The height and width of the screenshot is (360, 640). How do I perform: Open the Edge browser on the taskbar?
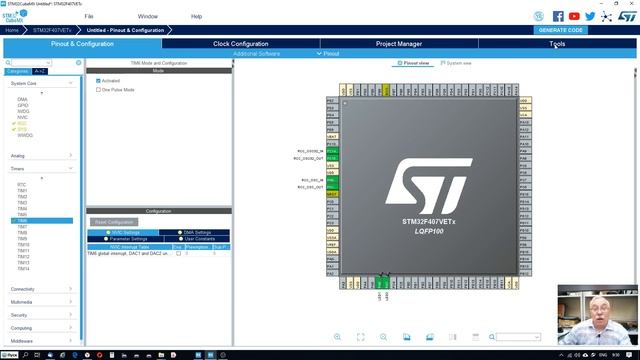(x=75, y=355)
